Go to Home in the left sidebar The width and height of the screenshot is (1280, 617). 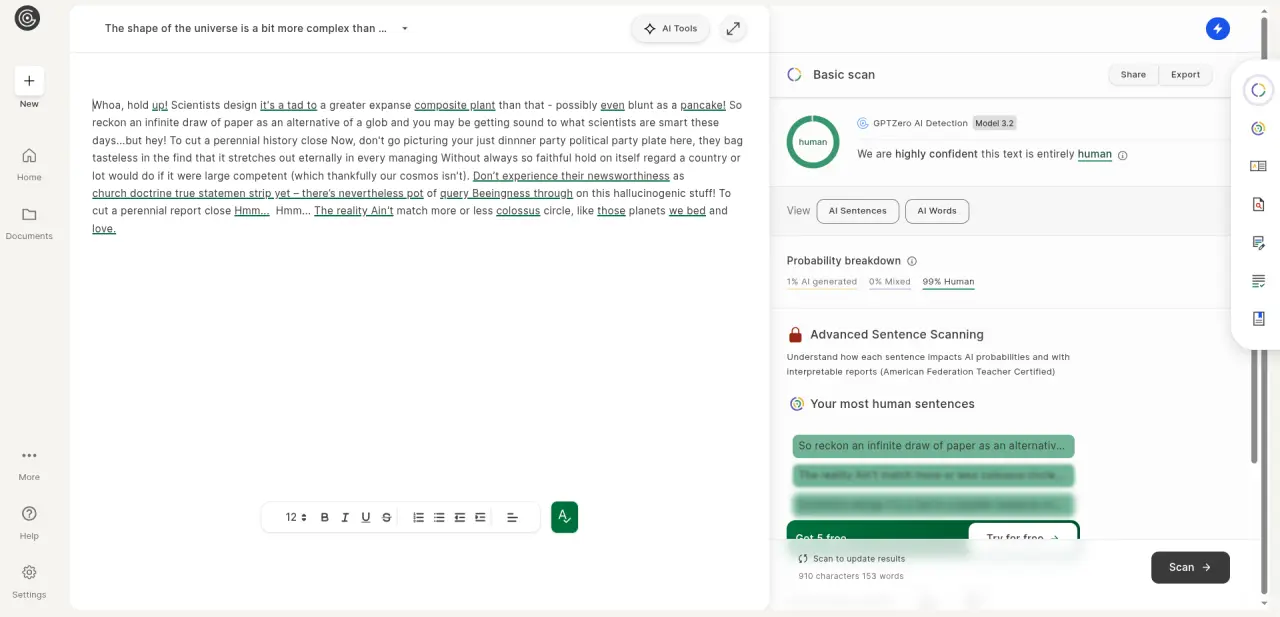pyautogui.click(x=29, y=164)
